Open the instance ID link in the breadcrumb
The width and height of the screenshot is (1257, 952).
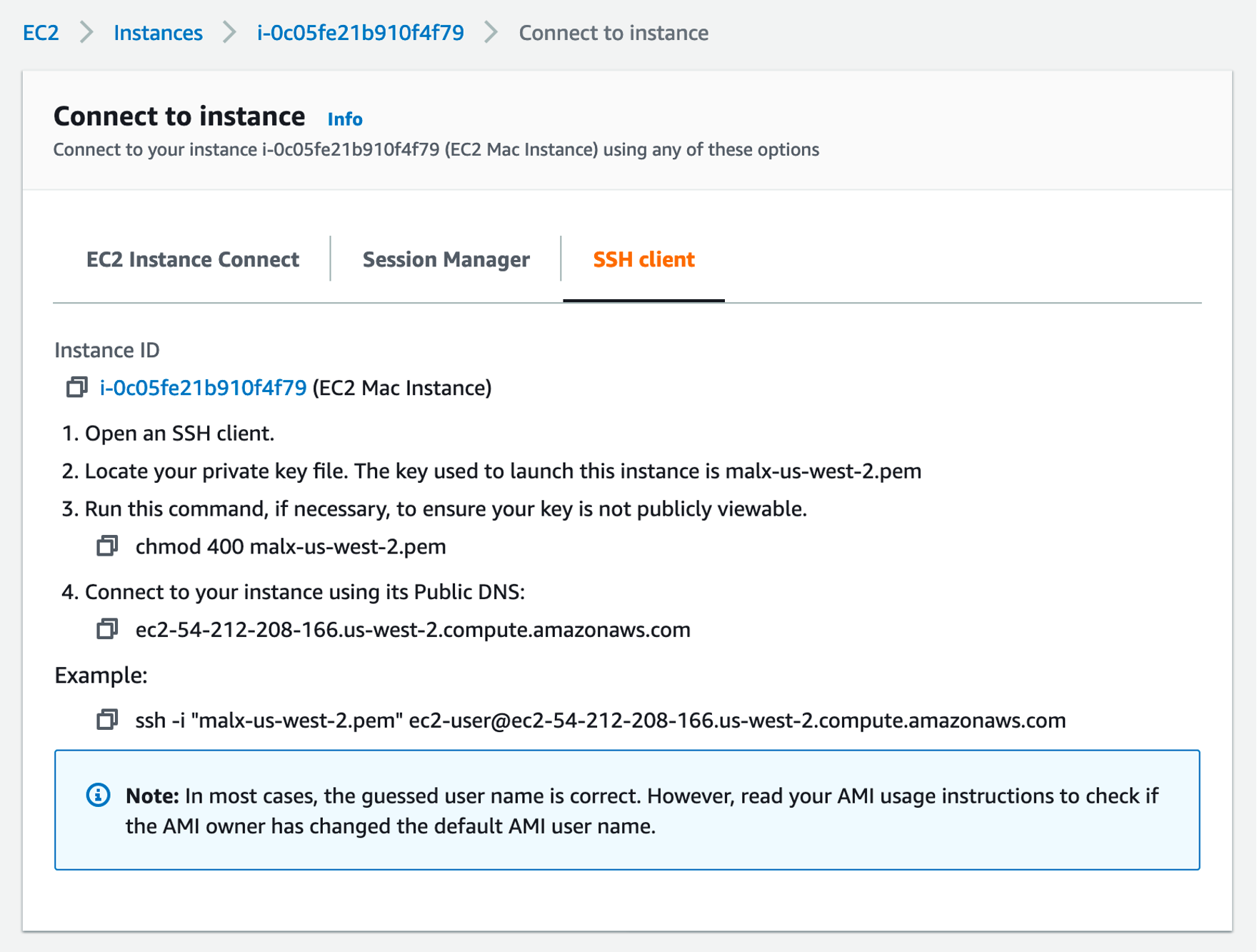[x=360, y=33]
